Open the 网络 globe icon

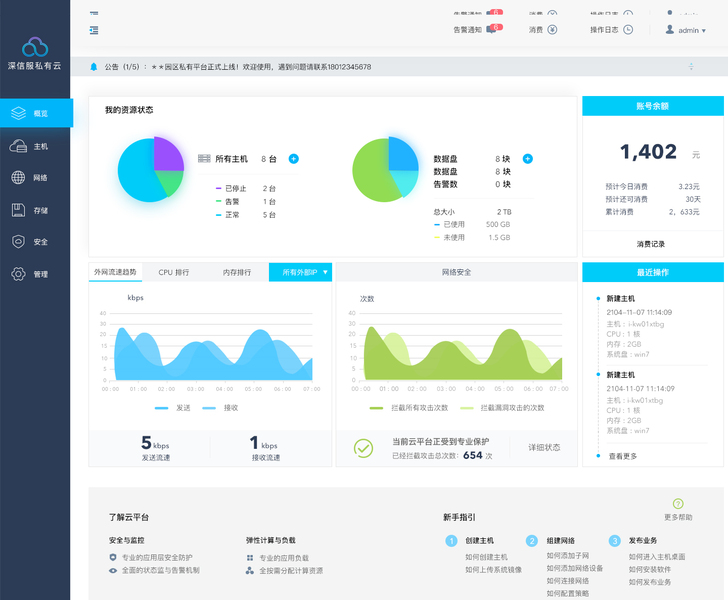coord(18,177)
